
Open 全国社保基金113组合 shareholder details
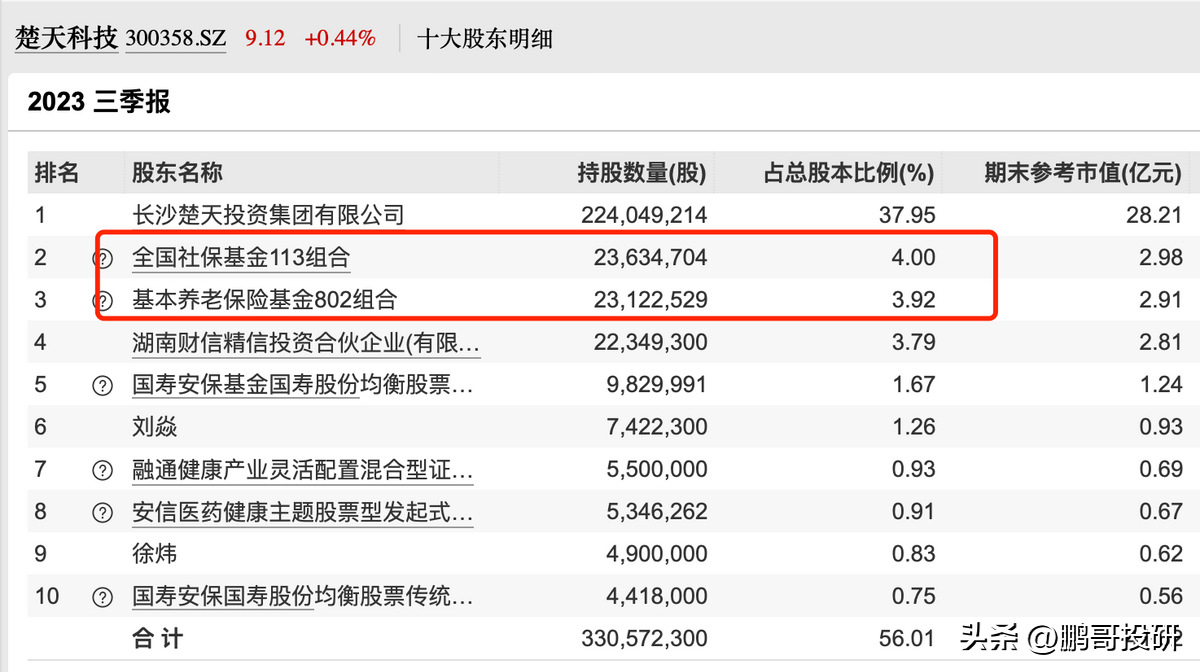(x=243, y=257)
